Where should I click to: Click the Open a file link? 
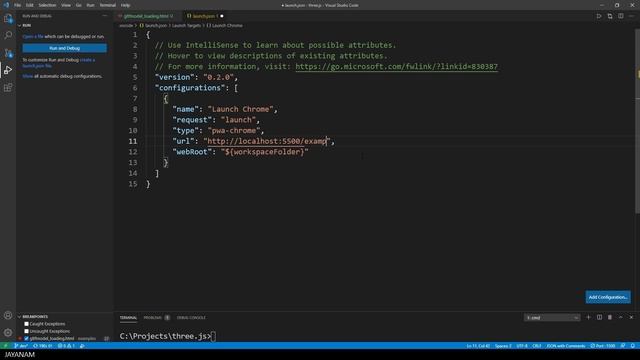[x=33, y=37]
